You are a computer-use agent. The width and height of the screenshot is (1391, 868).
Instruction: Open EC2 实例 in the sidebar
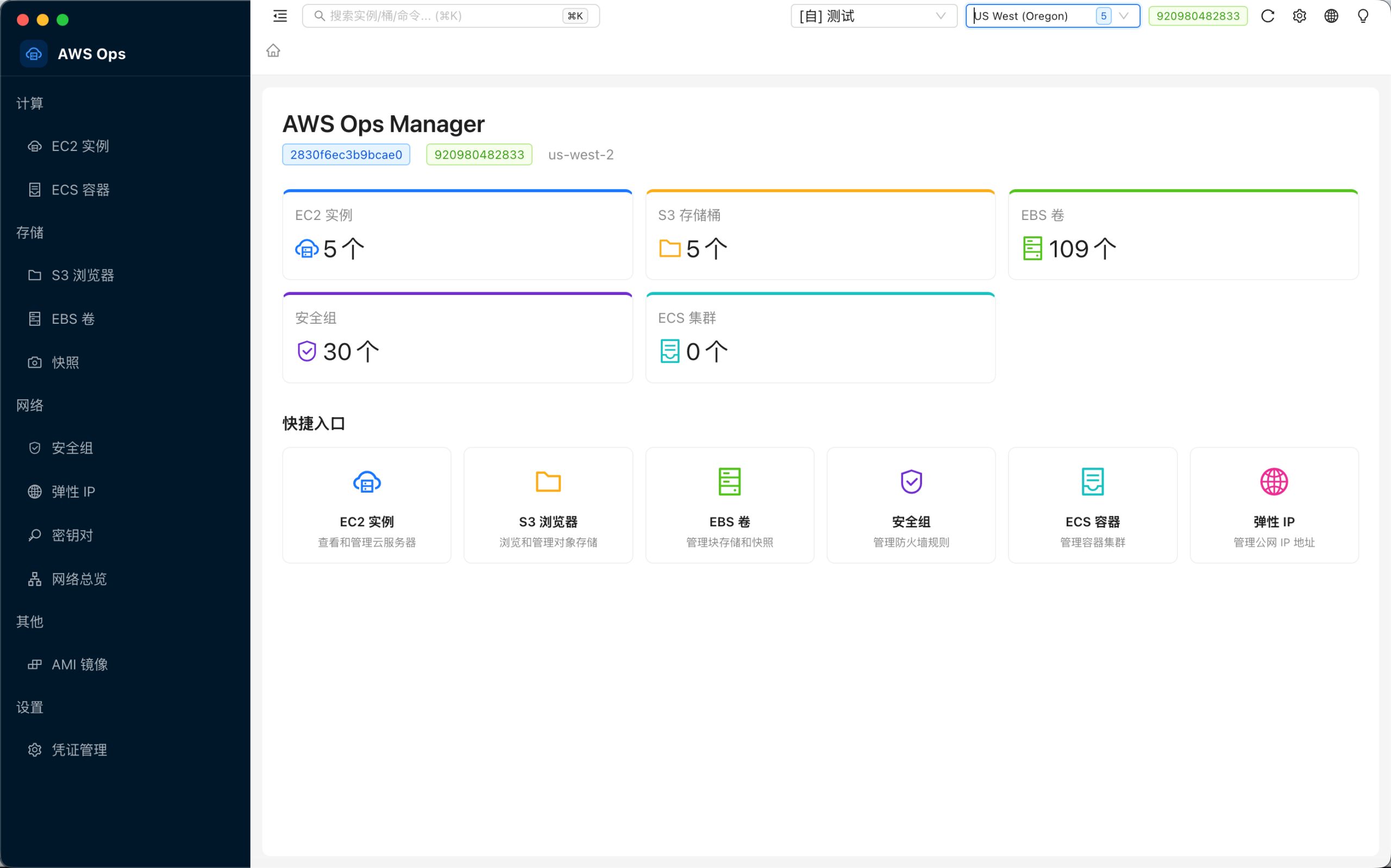pyautogui.click(x=125, y=147)
